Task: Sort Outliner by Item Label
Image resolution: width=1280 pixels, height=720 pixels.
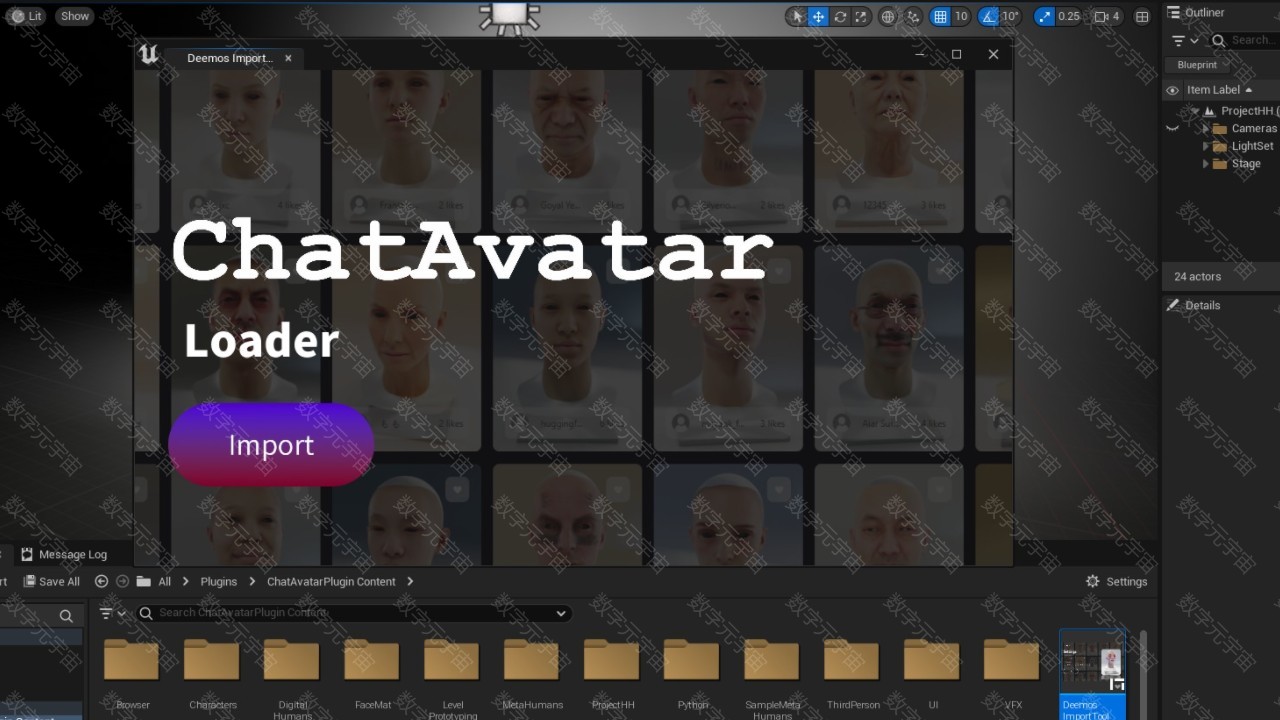Action: 1219,90
